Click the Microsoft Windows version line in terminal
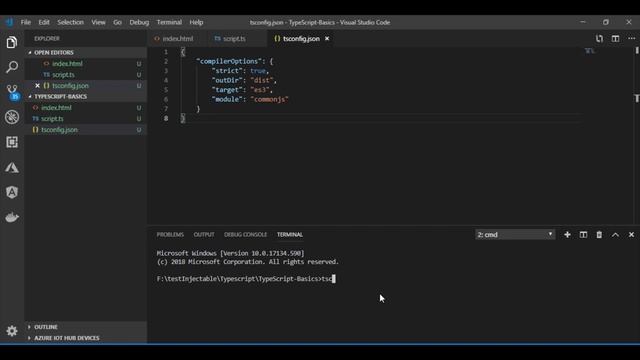Image resolution: width=640 pixels, height=360 pixels. 231,253
